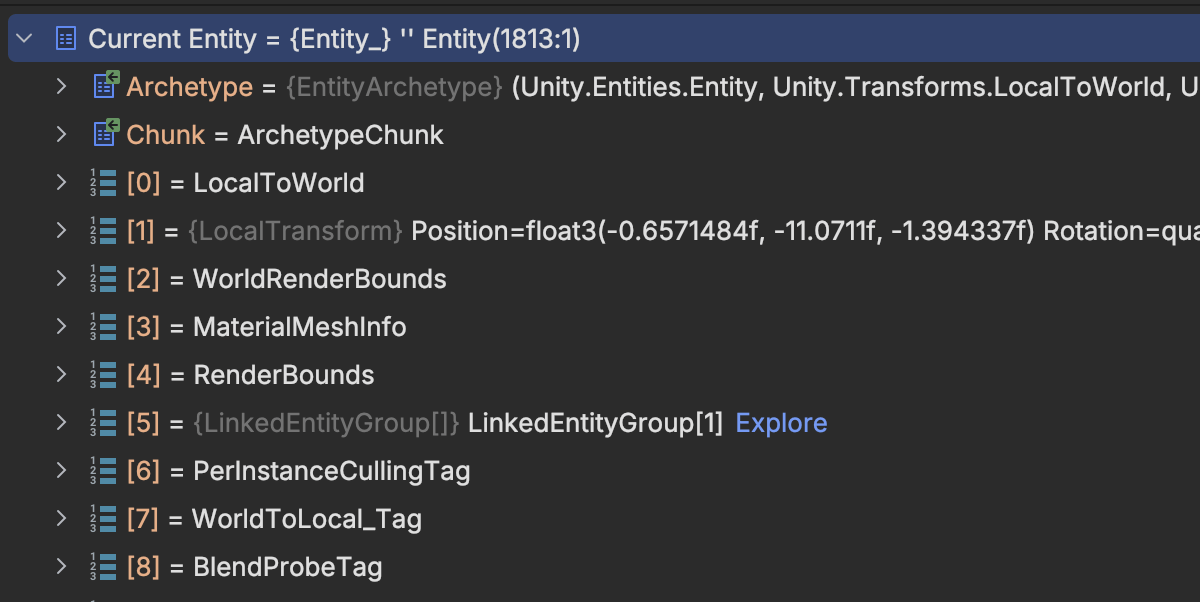Click the array icon beside MaterialMeshInfo

[103, 327]
